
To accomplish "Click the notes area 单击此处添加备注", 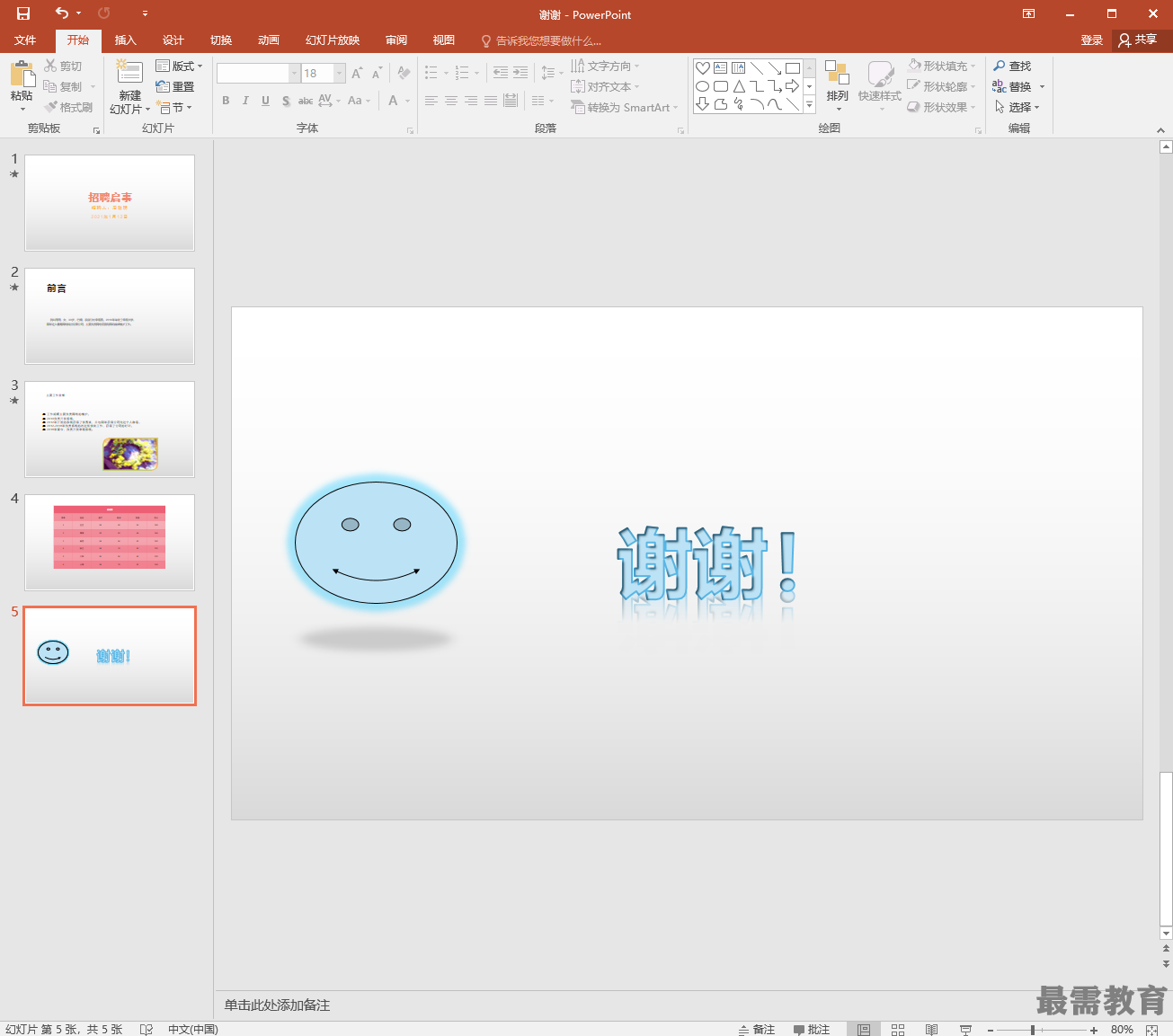I will click(277, 1005).
